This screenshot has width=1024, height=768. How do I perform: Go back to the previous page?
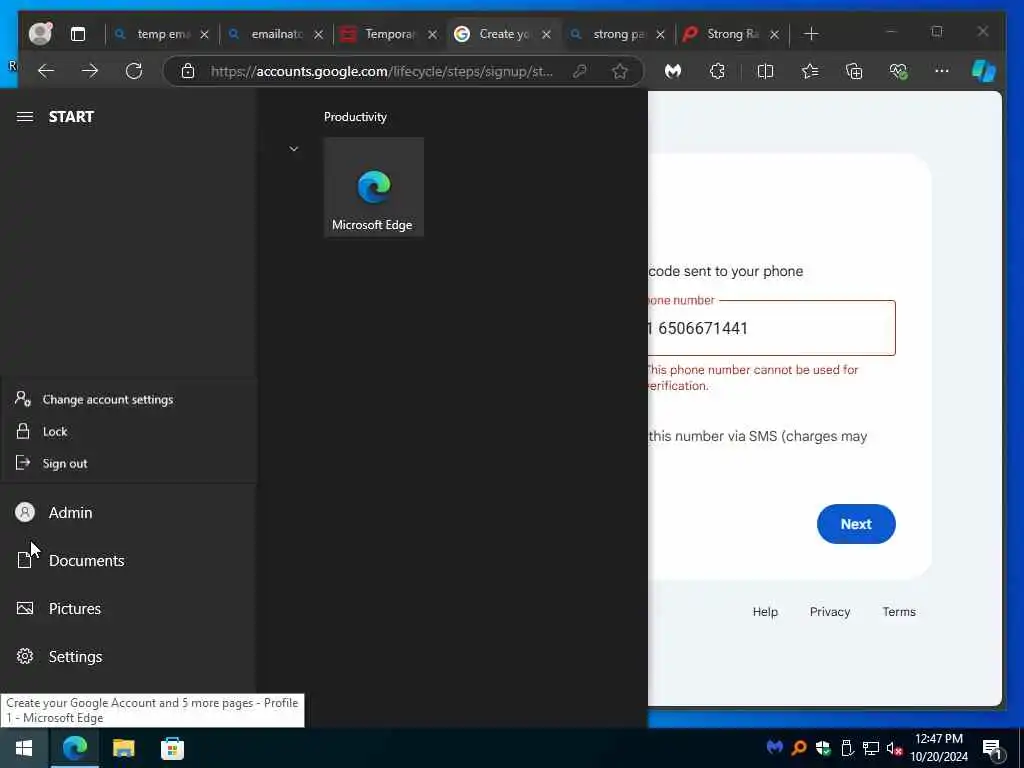(46, 71)
